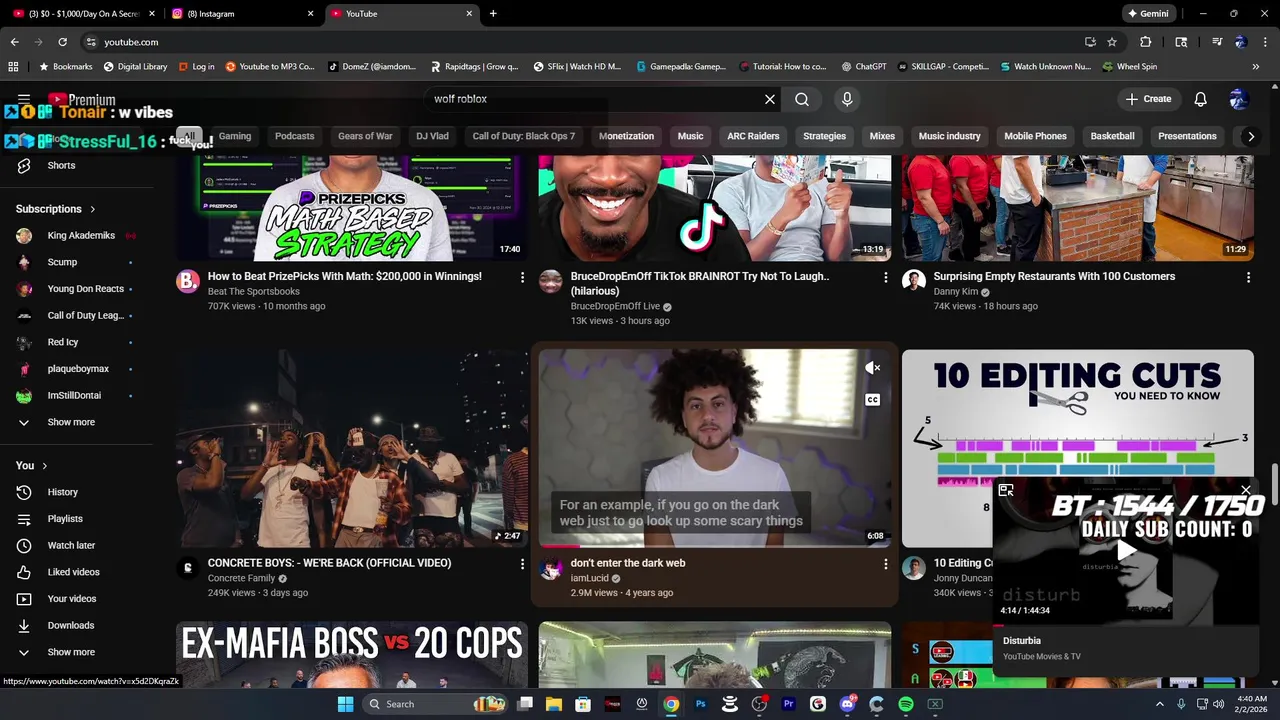Start voice search with the microphone icon

coord(847,99)
